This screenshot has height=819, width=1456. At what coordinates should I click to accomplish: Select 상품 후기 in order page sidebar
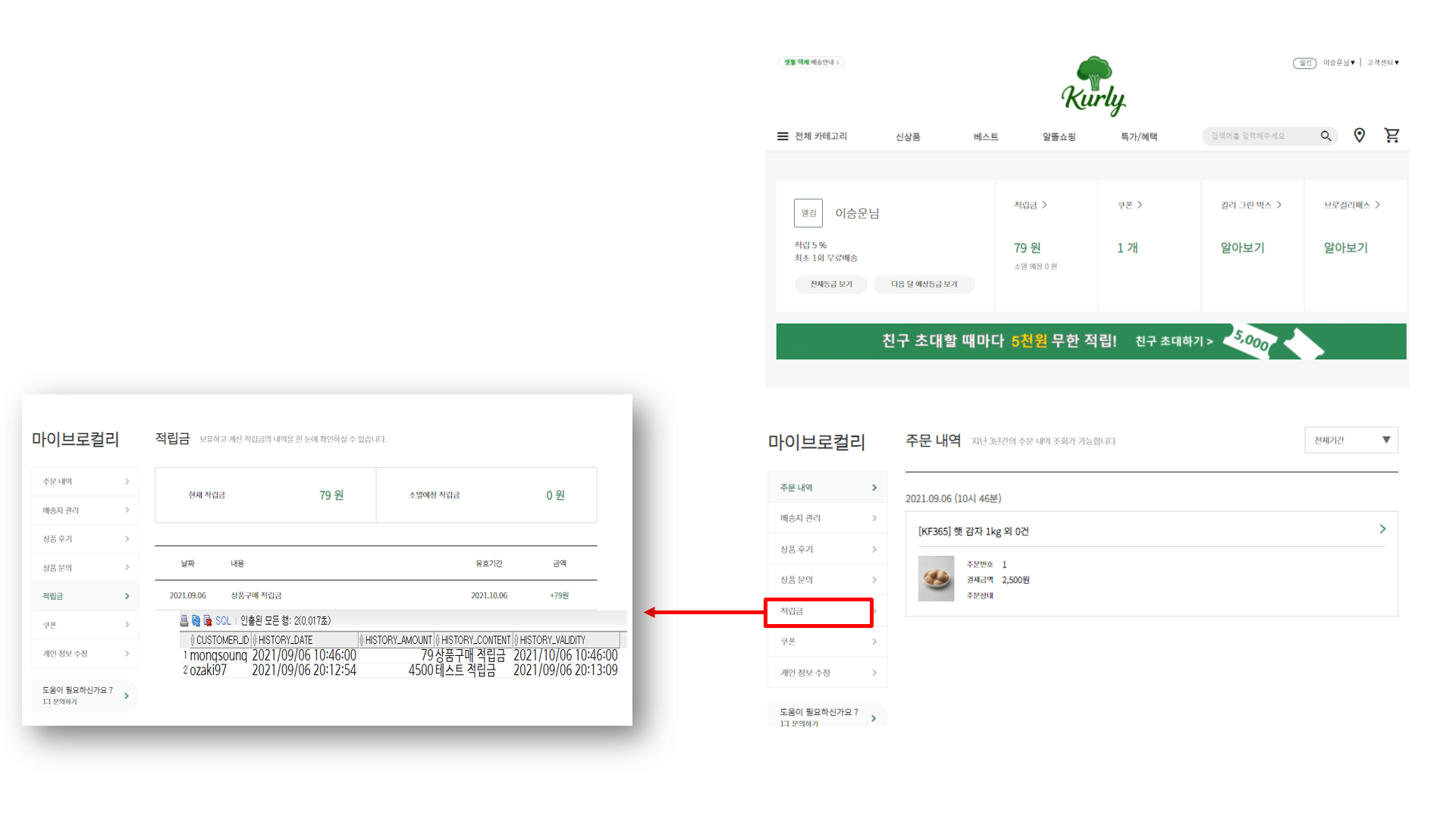[827, 549]
